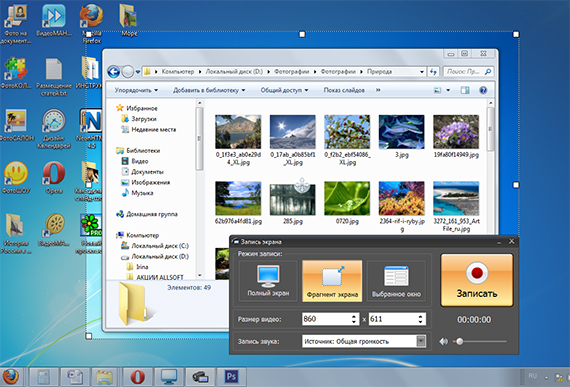Click the Записать record button

pyautogui.click(x=477, y=280)
